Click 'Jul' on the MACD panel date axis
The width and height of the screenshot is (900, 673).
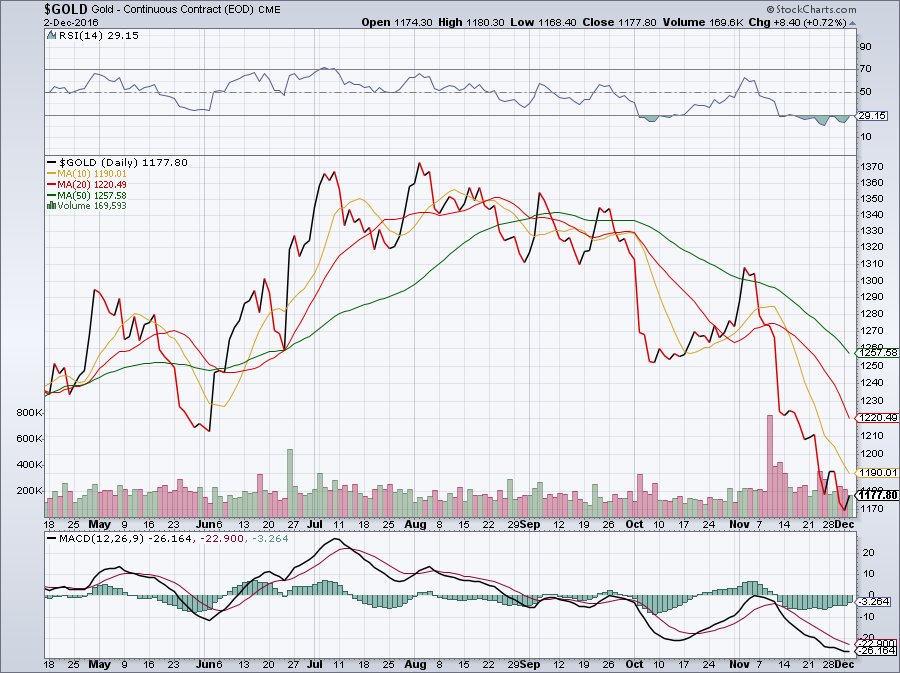click(315, 664)
